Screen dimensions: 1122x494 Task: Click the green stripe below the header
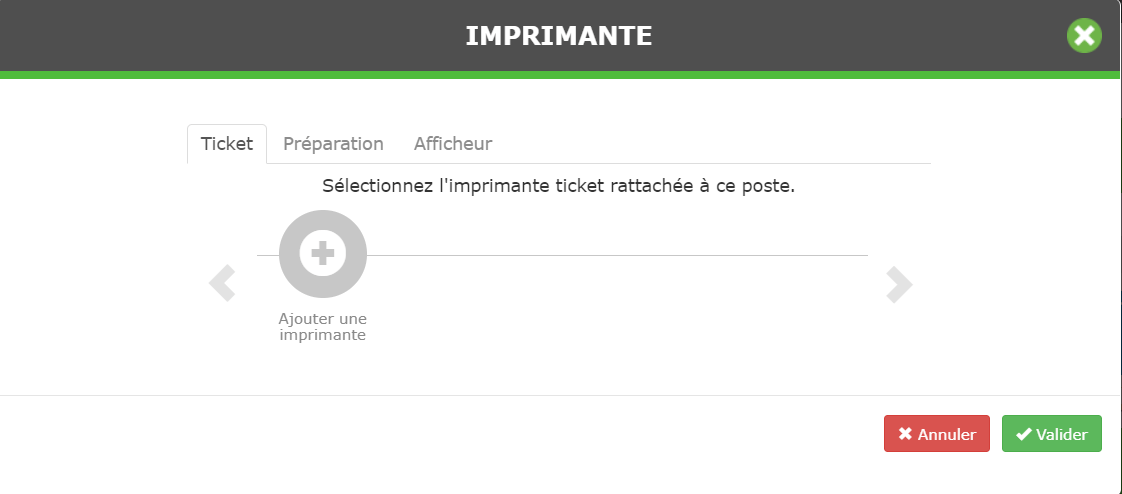(561, 75)
